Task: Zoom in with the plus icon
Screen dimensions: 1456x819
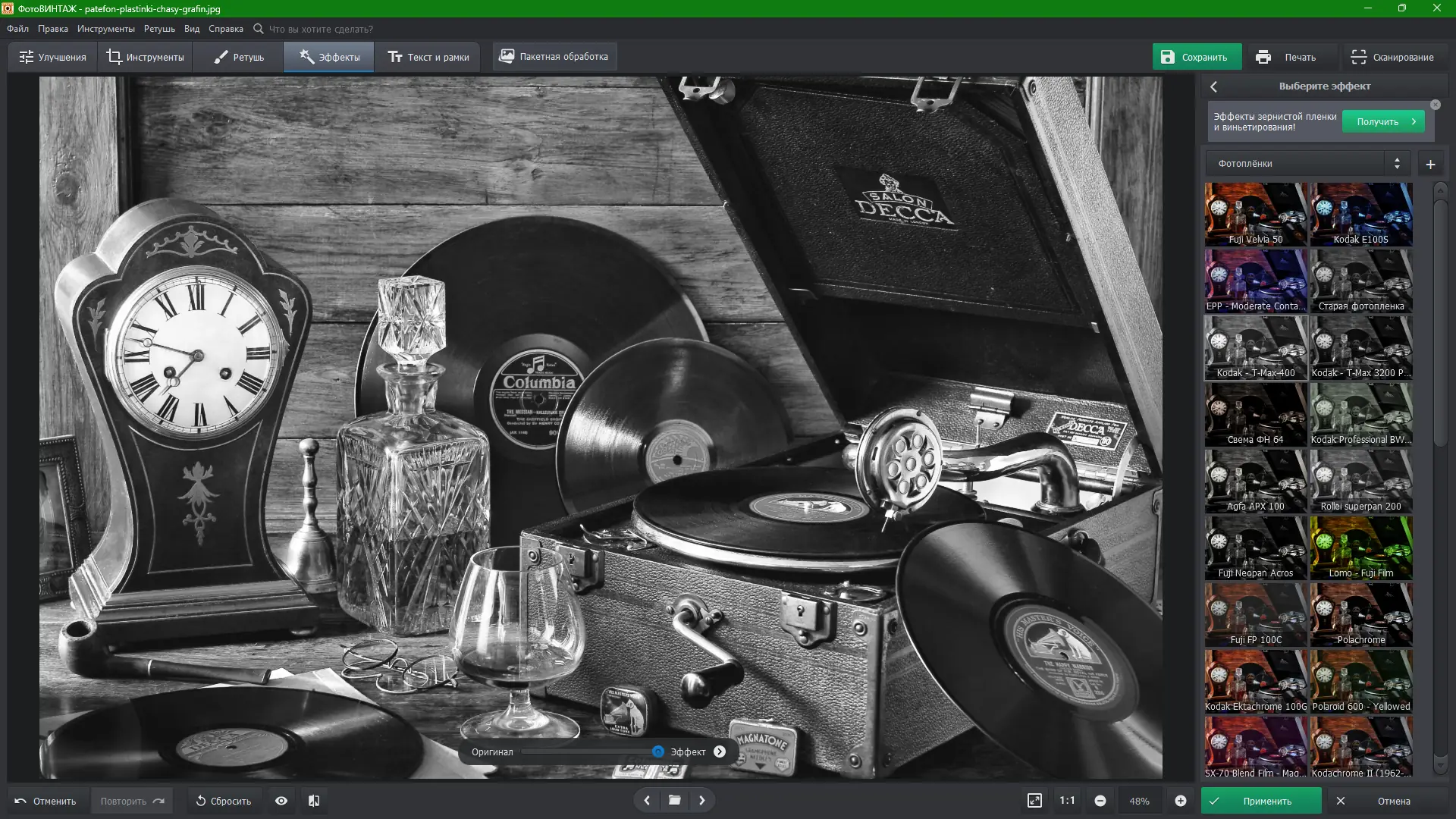Action: click(x=1181, y=801)
